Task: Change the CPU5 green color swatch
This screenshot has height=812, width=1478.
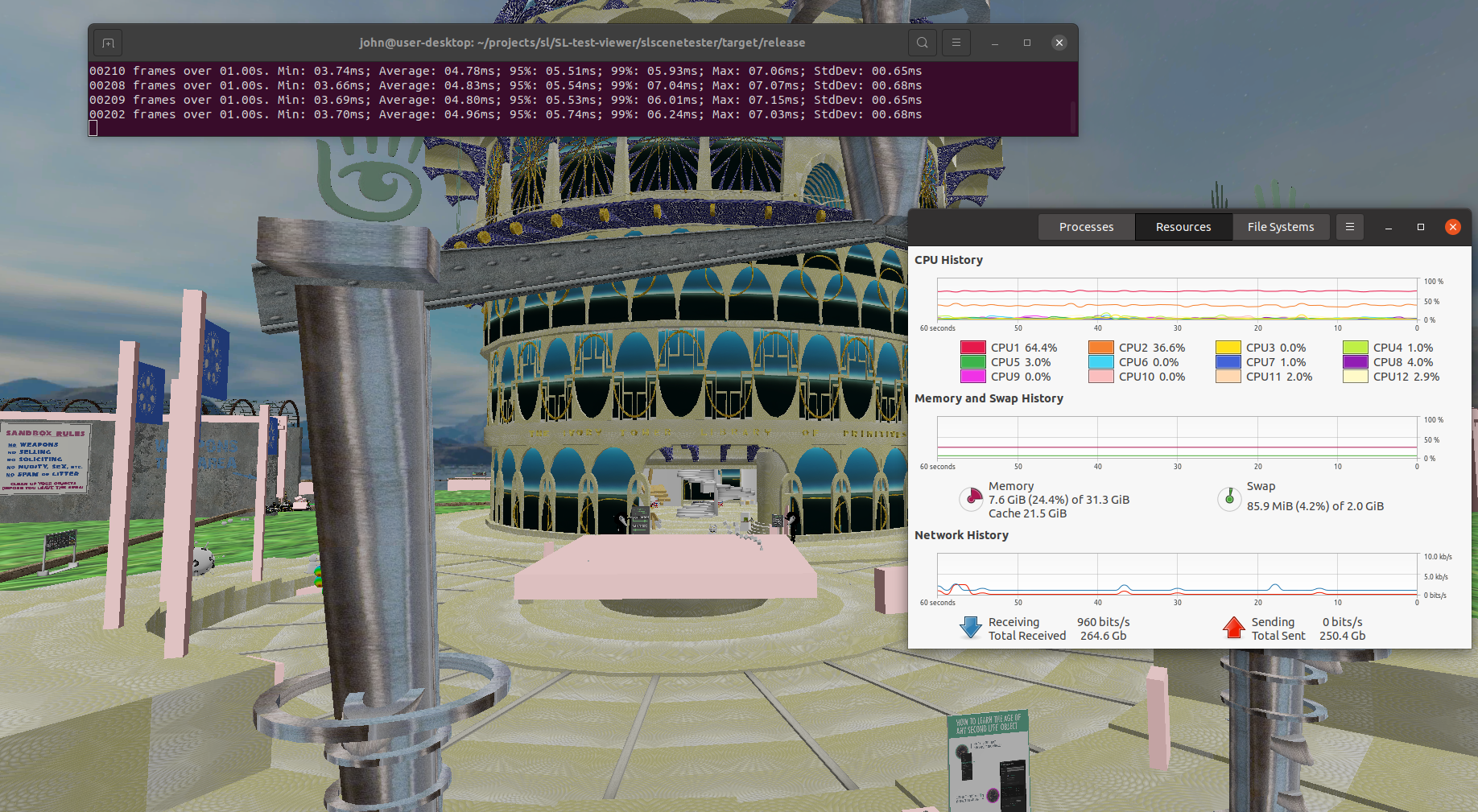Action: pos(973,362)
